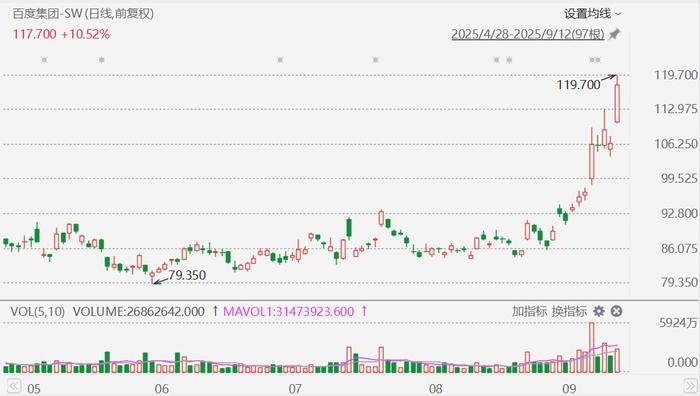Image resolution: width=700 pixels, height=396 pixels.
Task: Click the MAVOL1 value label
Action: click(288, 312)
